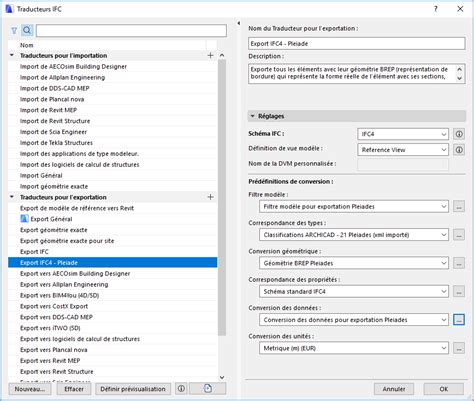Collapse Traducteurs pour l'exportation group

[12, 197]
